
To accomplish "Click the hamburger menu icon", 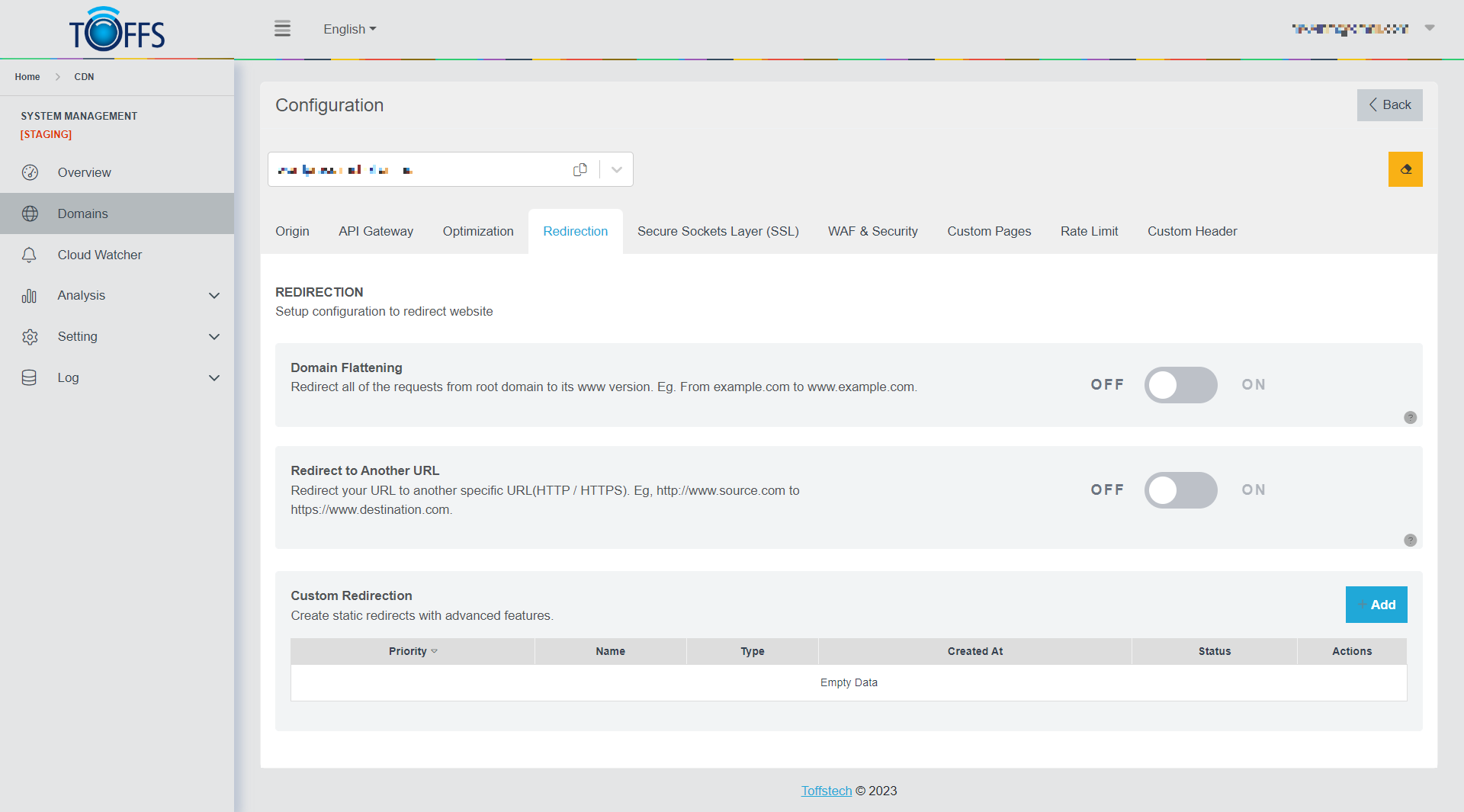I will 282,29.
